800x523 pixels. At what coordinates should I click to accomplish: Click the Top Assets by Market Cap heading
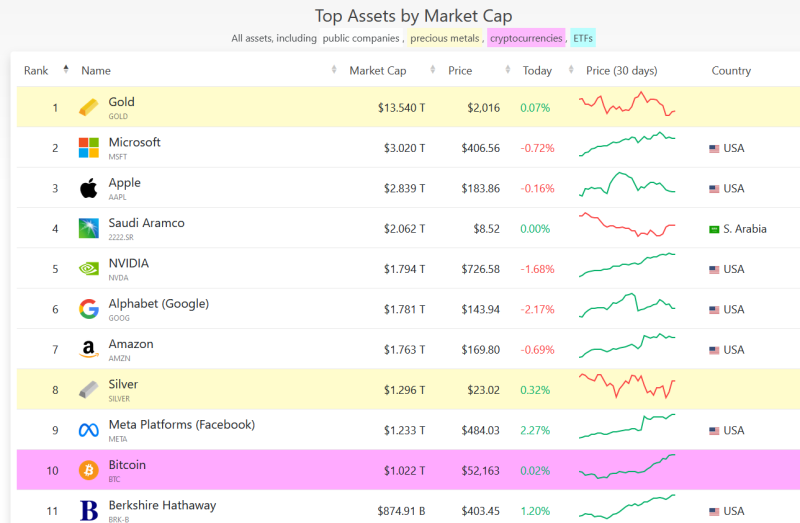tap(413, 16)
